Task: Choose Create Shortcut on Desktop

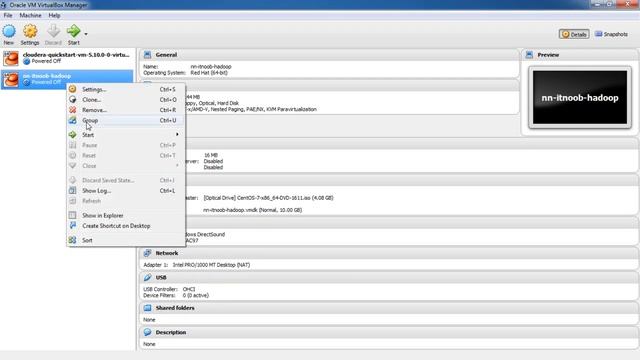Action: [x=126, y=226]
